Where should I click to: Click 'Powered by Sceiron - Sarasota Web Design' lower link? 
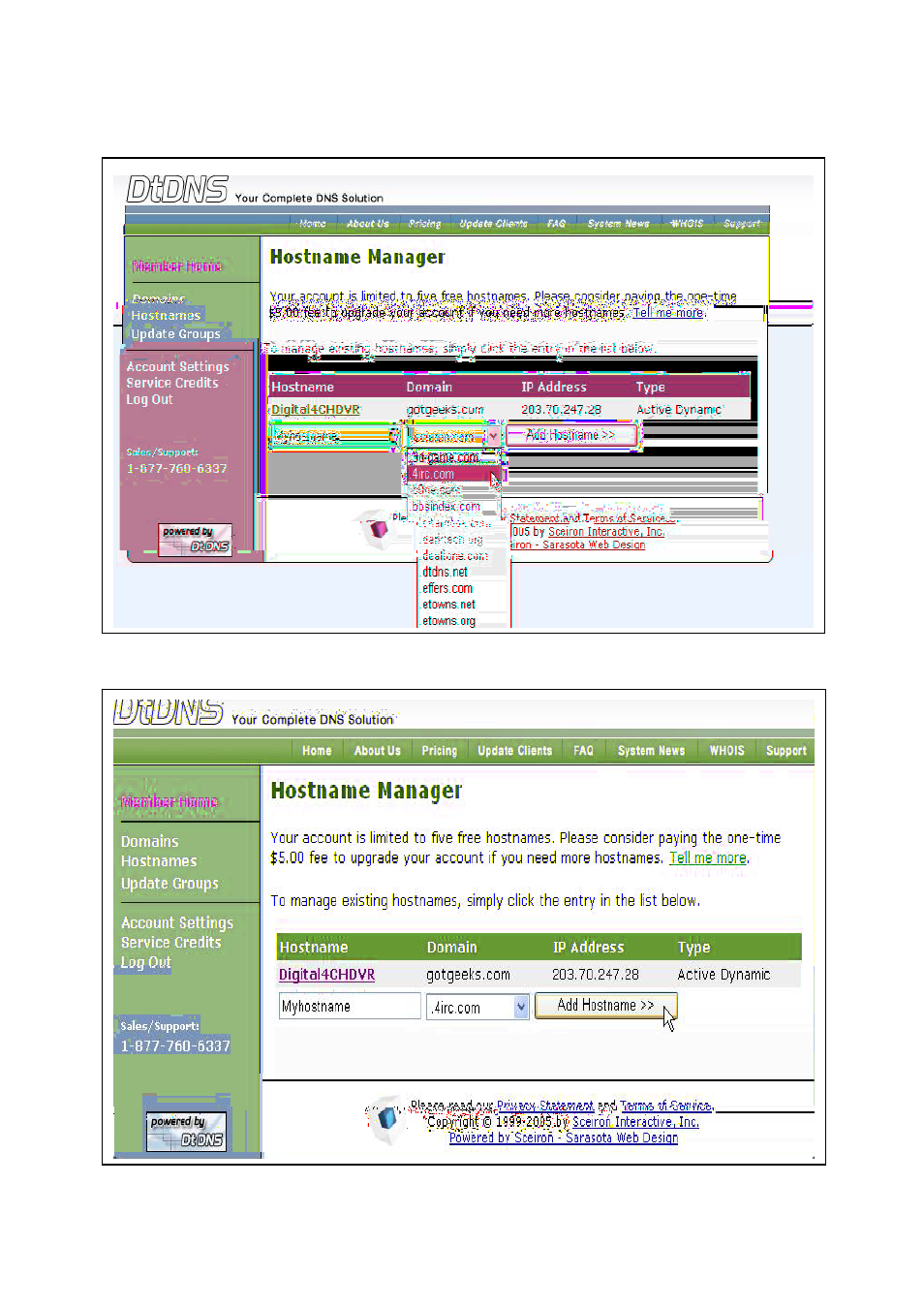coord(564,1138)
